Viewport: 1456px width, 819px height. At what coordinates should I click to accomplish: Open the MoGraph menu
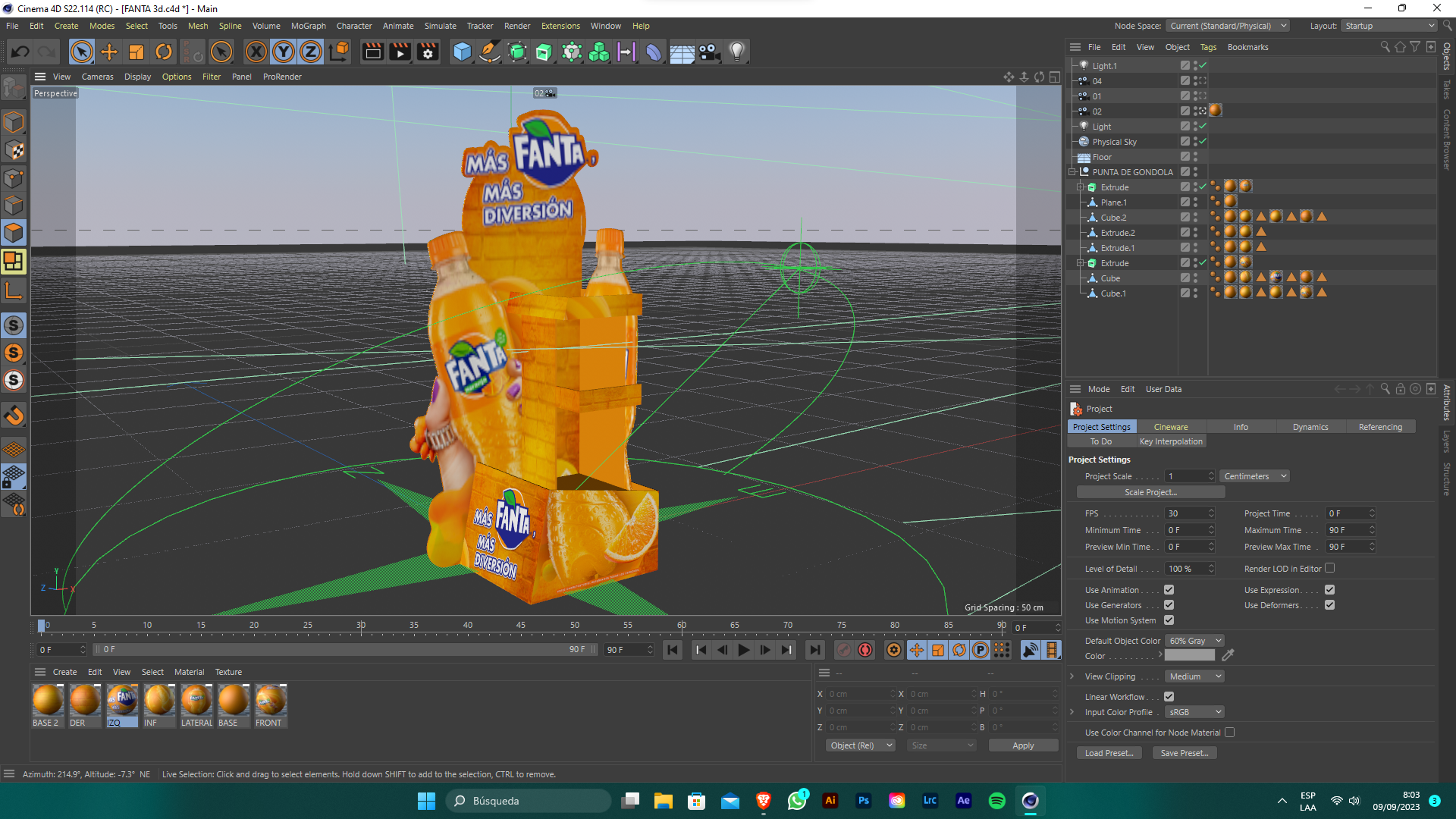(x=308, y=26)
